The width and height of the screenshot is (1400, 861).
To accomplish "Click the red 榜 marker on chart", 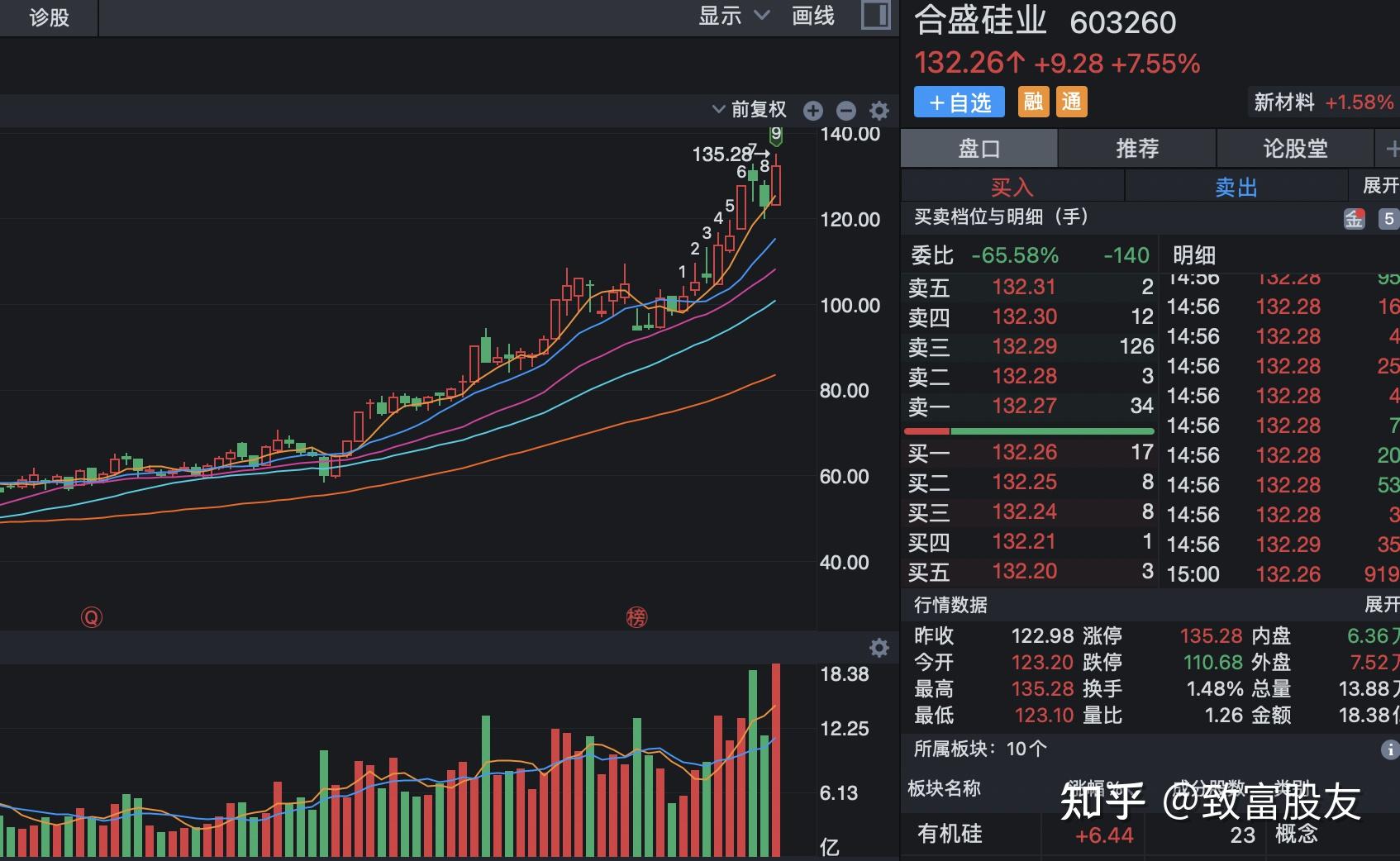I will point(636,617).
